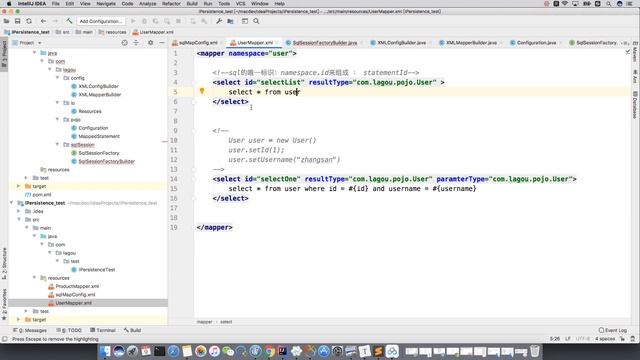Open the Messages tool window
Viewport: 640px width, 360px height.
[30, 330]
